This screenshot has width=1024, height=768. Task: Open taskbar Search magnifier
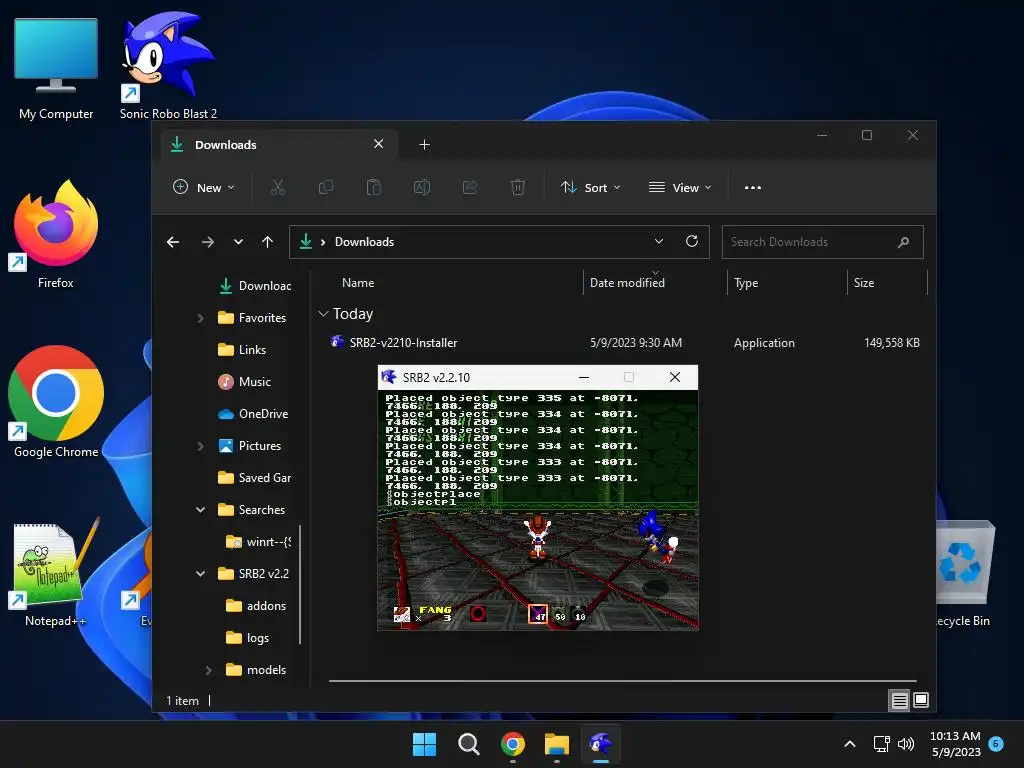point(468,744)
